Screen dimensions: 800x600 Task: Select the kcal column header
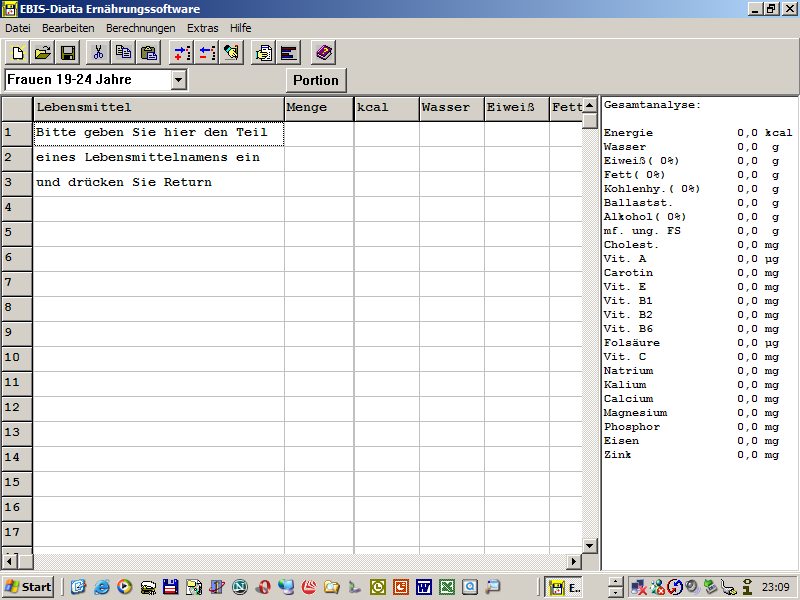(386, 108)
